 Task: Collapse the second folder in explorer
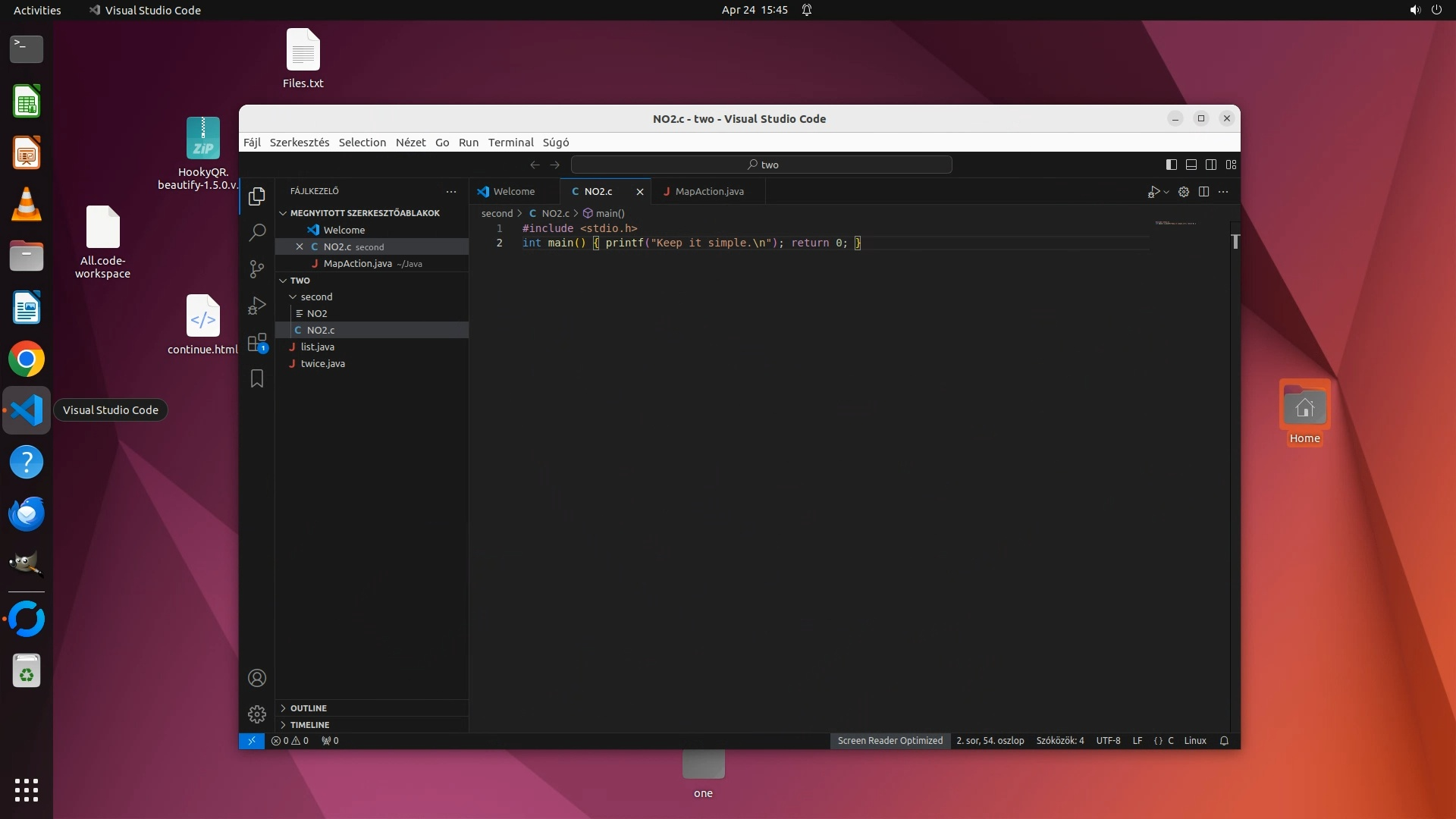click(x=293, y=297)
